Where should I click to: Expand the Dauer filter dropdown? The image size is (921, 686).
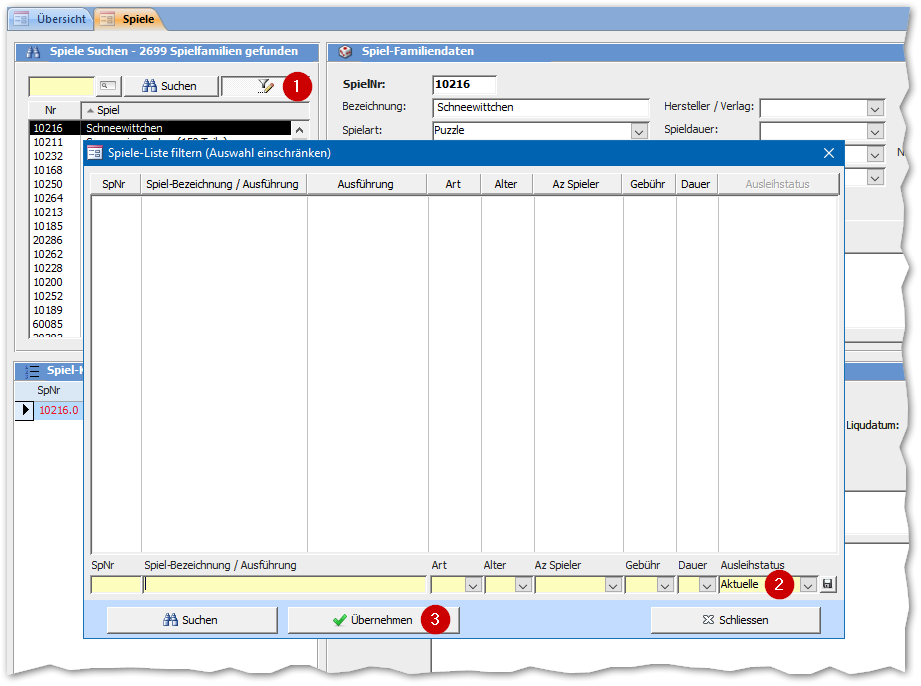click(x=707, y=586)
